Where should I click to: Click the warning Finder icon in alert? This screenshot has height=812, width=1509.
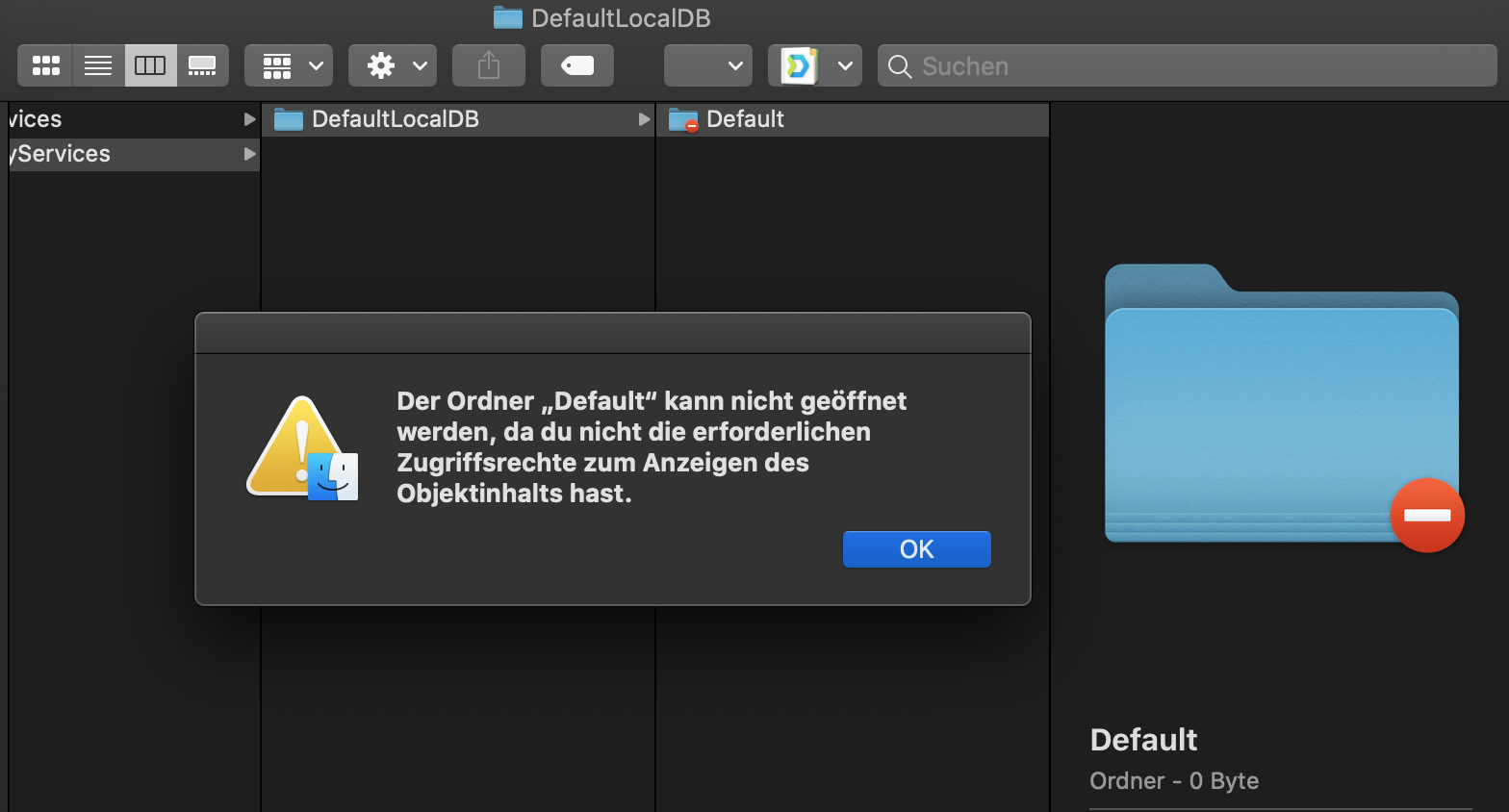click(303, 448)
